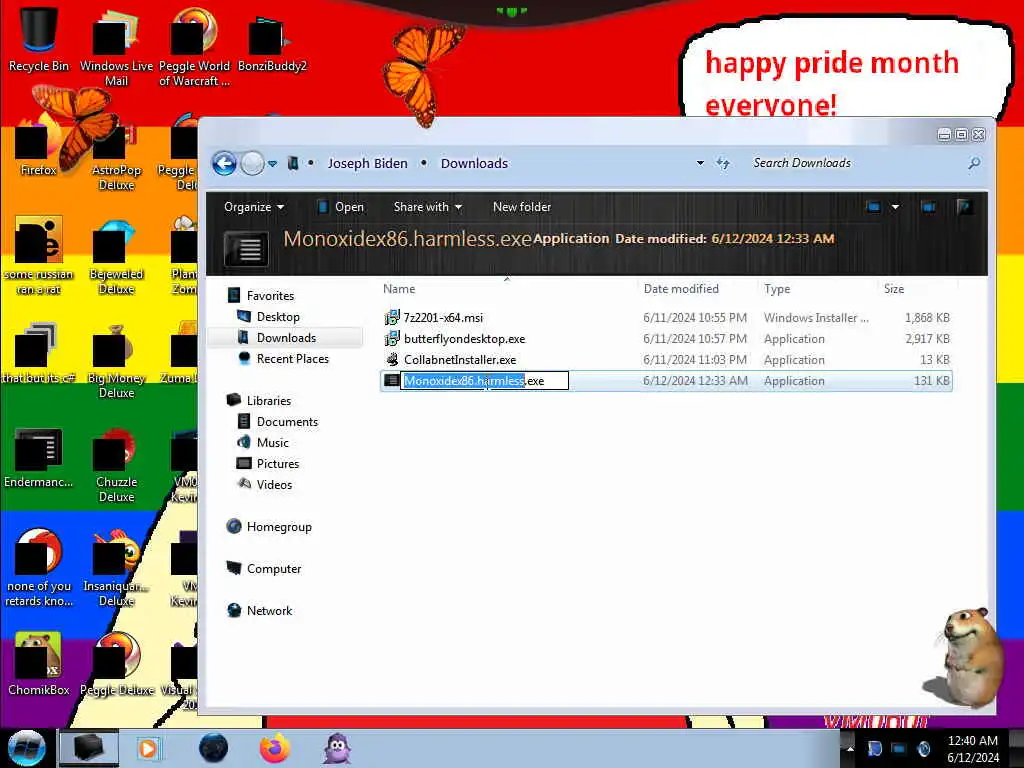Select Libraries in the navigation pane
The width and height of the screenshot is (1024, 768).
click(259, 400)
